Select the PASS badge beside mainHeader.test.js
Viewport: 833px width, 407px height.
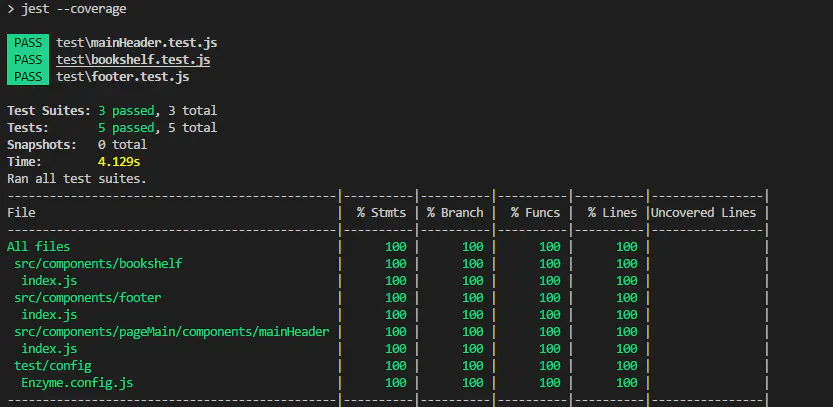(x=28, y=43)
